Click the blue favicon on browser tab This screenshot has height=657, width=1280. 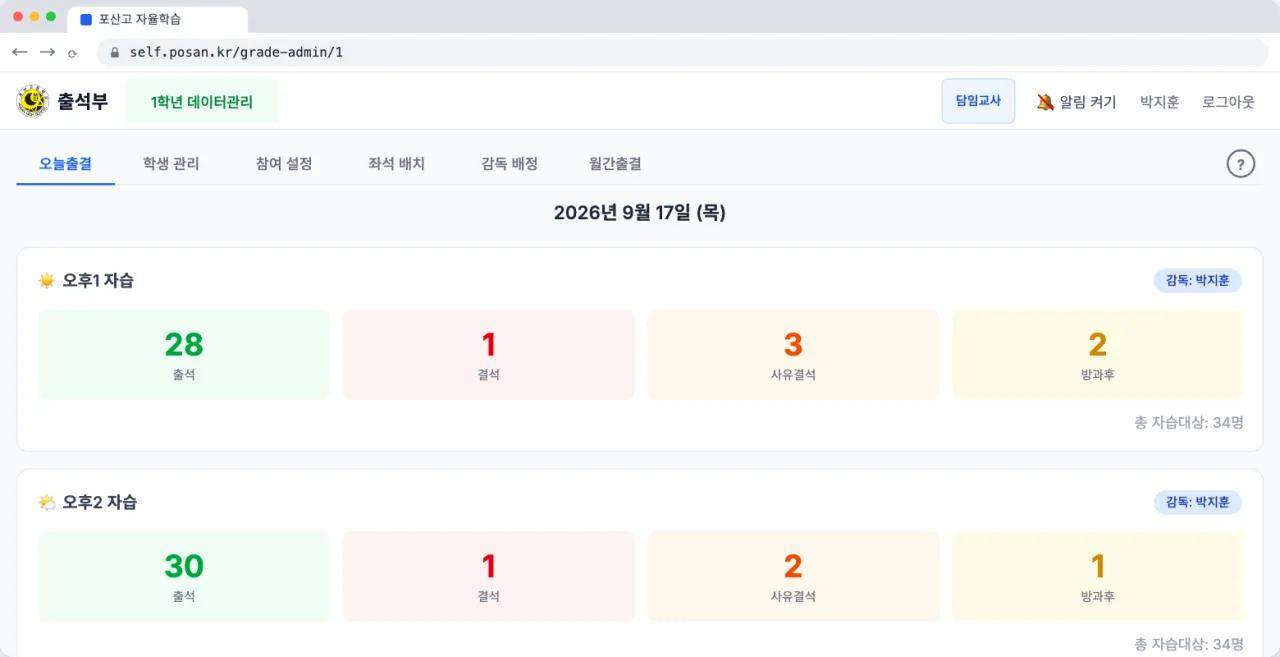tap(86, 19)
